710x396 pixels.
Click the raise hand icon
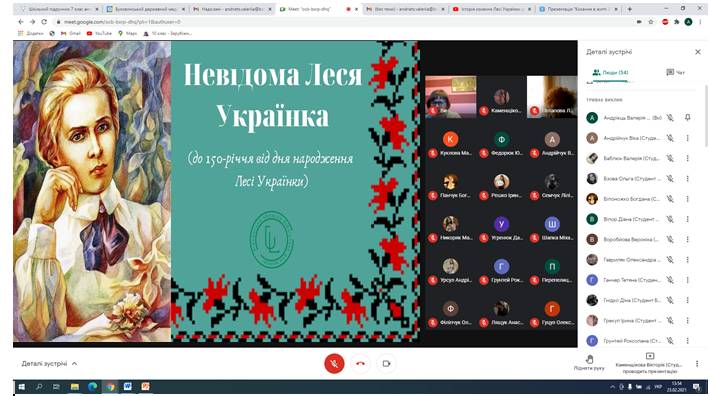[589, 360]
